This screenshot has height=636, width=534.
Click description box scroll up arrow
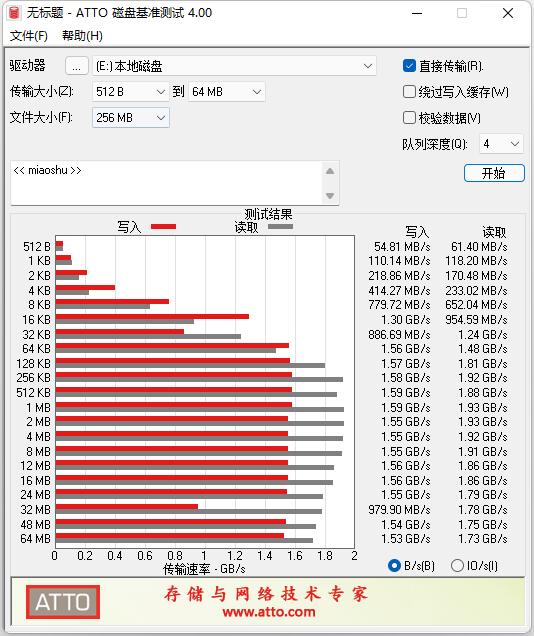(x=330, y=171)
